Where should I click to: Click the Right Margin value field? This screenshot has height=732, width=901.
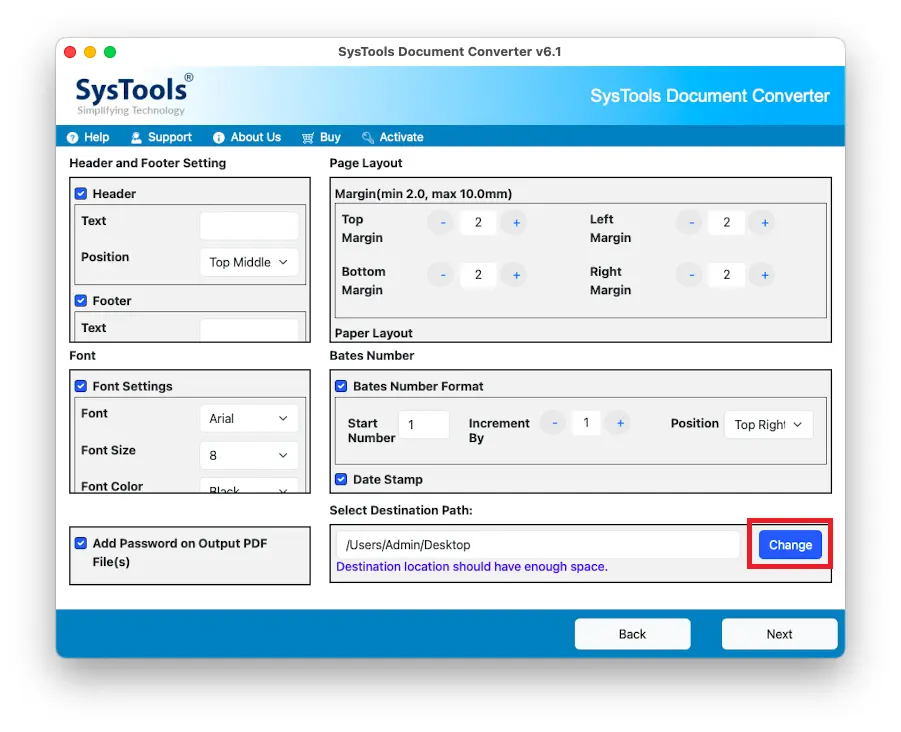(726, 275)
